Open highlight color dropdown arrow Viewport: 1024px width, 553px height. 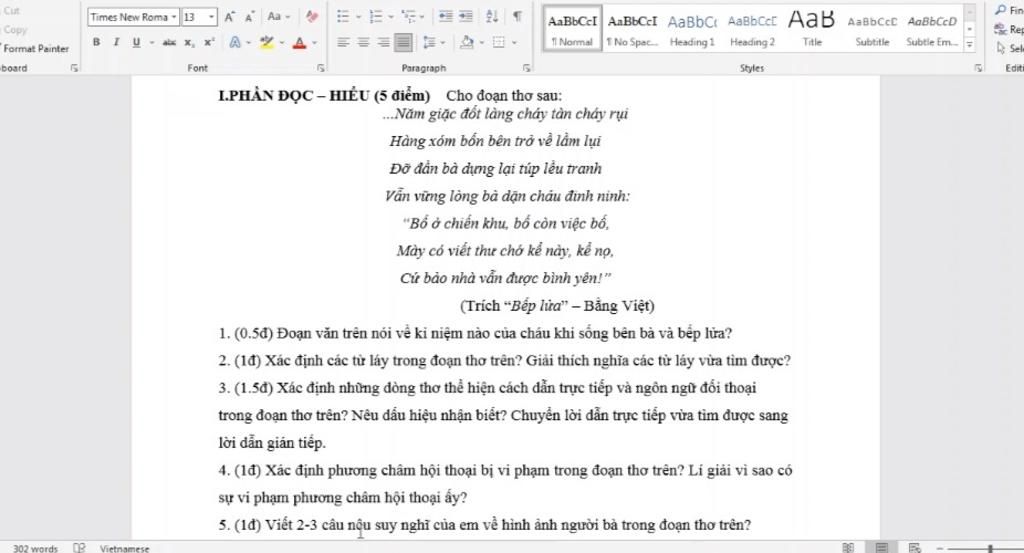(281, 42)
